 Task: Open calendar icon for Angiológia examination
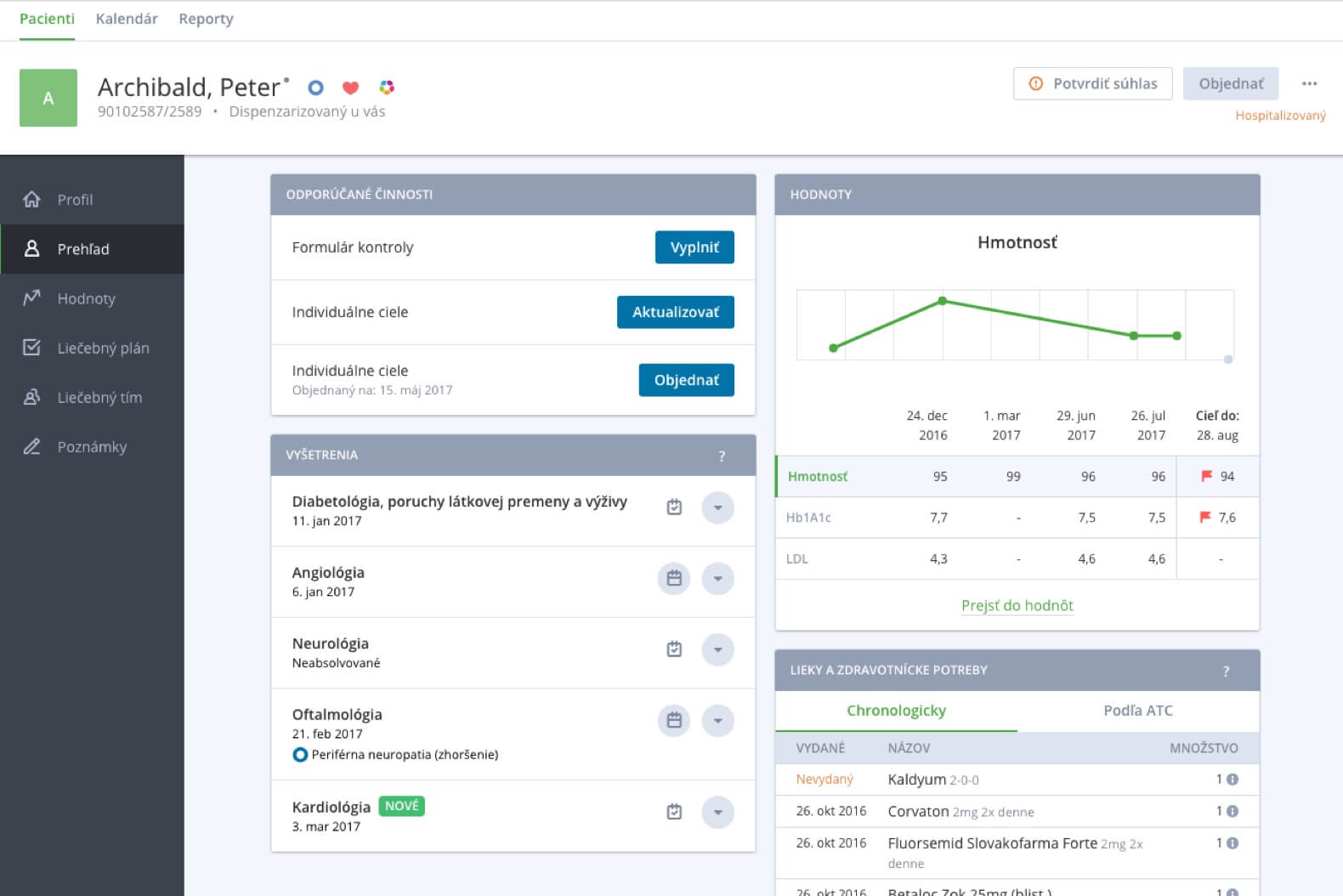[674, 579]
